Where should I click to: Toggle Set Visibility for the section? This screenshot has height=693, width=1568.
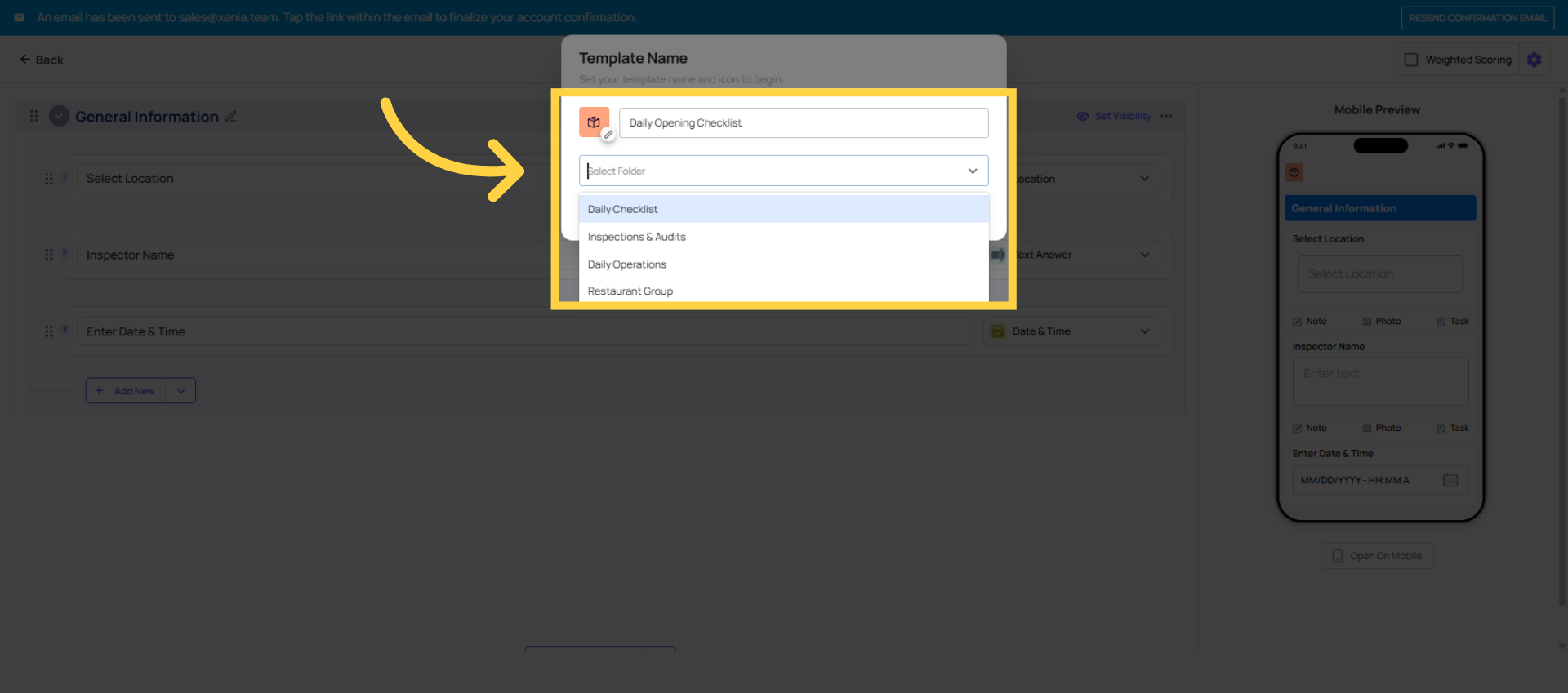1114,116
